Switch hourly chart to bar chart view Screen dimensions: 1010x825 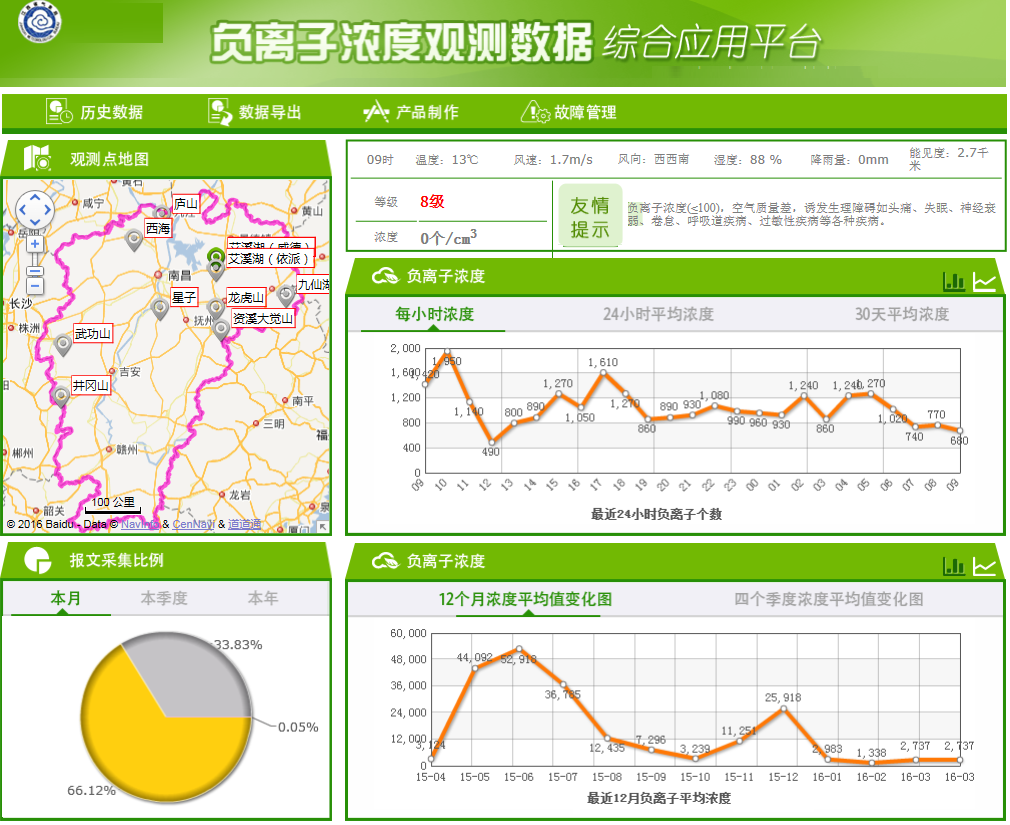click(x=954, y=282)
